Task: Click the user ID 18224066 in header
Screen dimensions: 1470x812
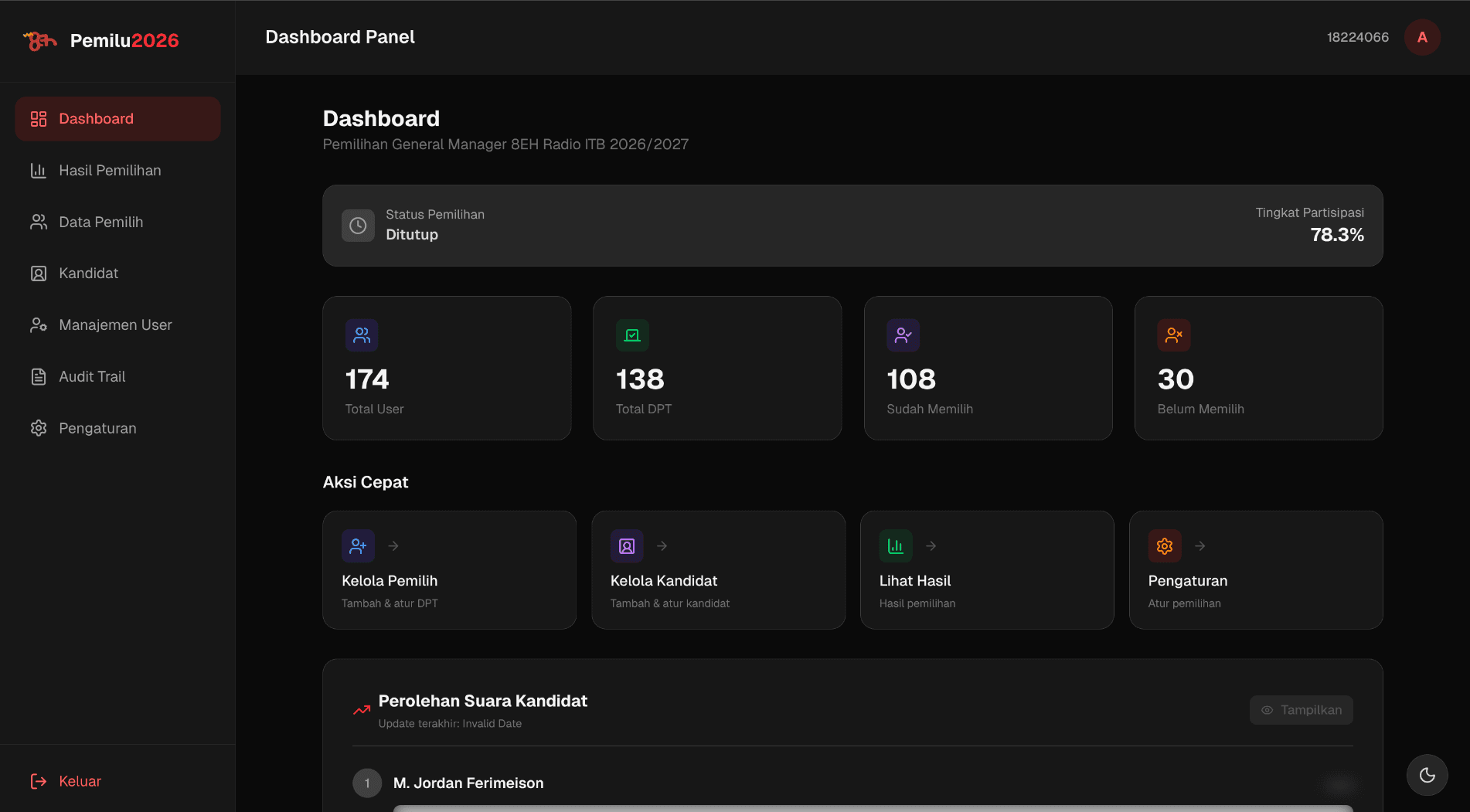Action: (1358, 37)
